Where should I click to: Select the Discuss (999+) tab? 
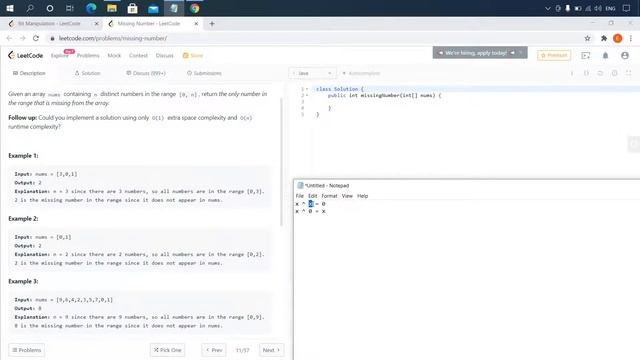146,73
